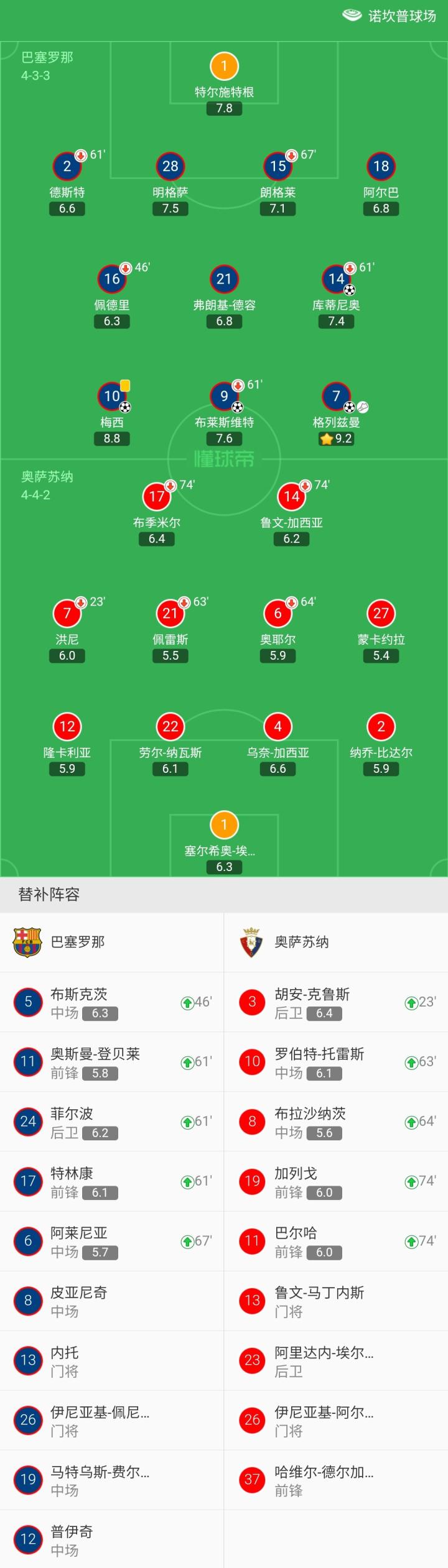448x1568 pixels.
Task: Click the goal ball icon on 库蒂尼奥
Action: point(350,290)
